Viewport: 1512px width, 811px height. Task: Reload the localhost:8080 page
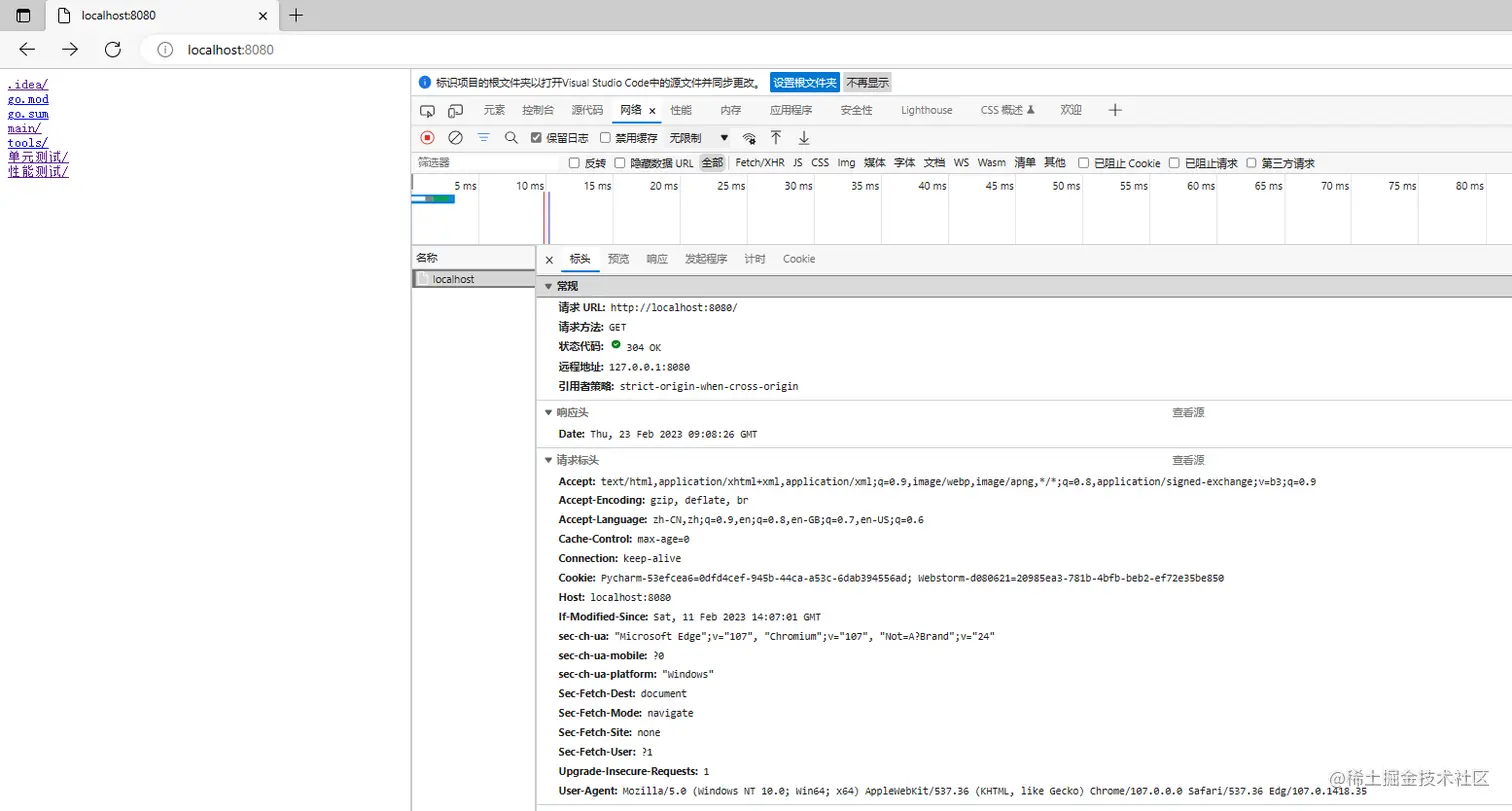[x=113, y=49]
